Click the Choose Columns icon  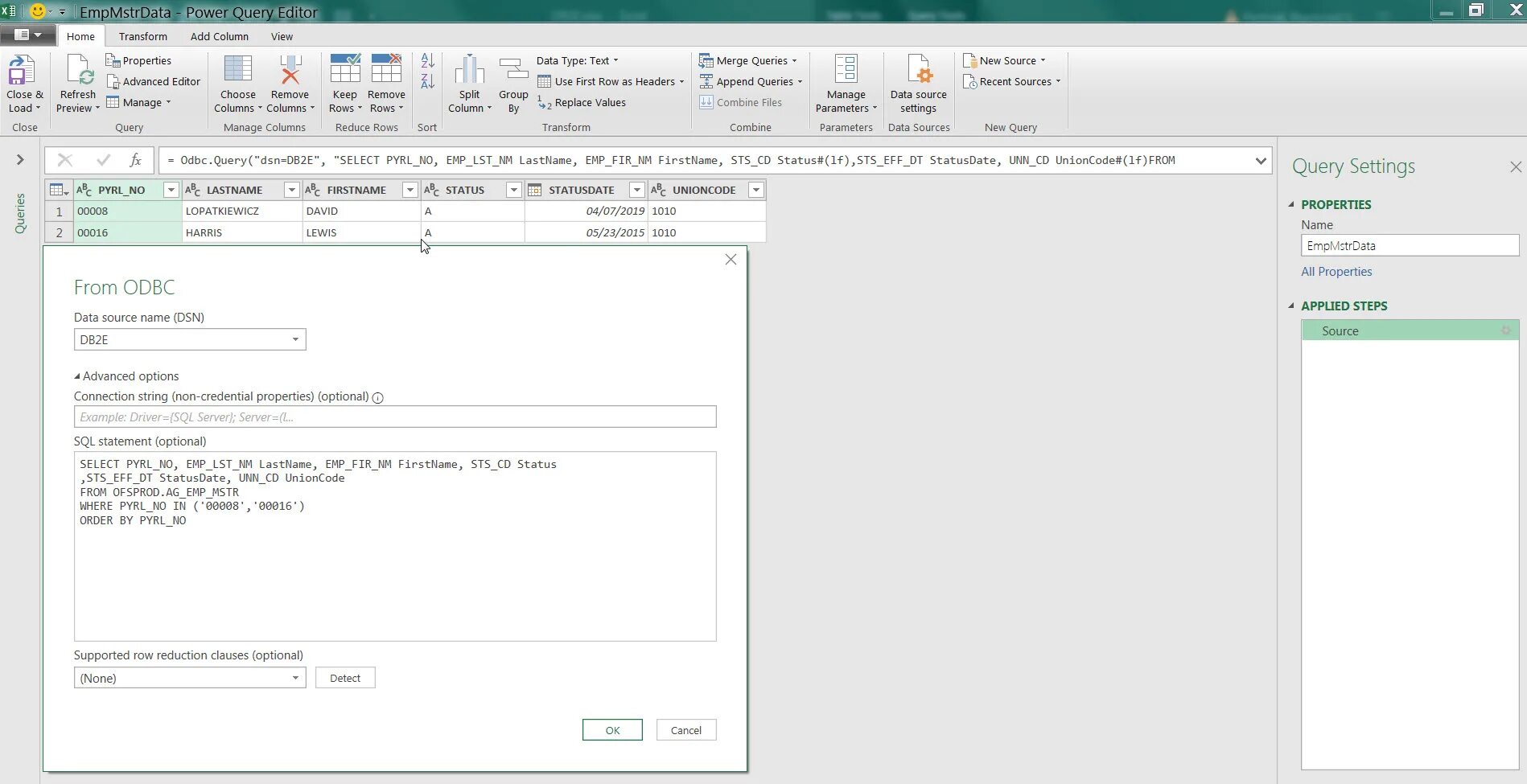tap(237, 69)
